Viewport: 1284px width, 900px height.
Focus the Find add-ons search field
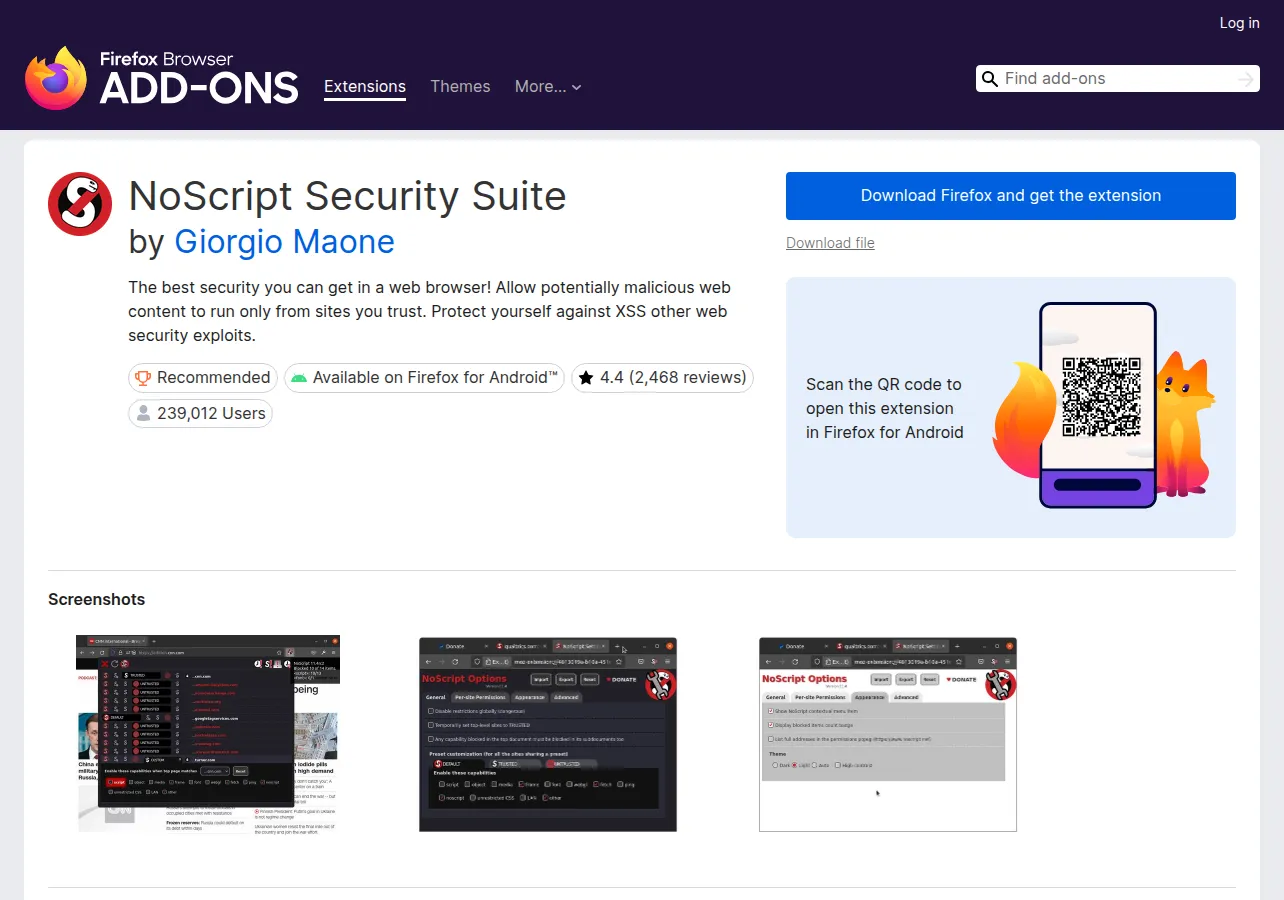point(1116,79)
